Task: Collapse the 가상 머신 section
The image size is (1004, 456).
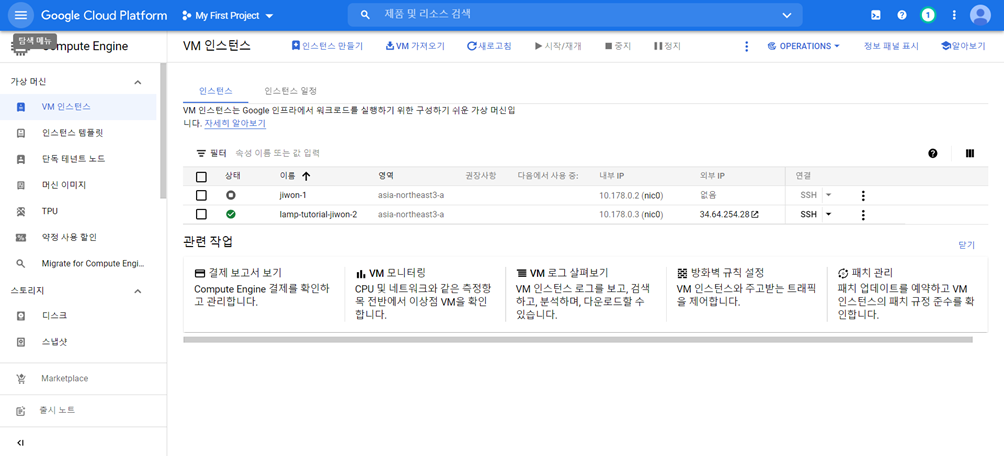Action: coord(137,82)
